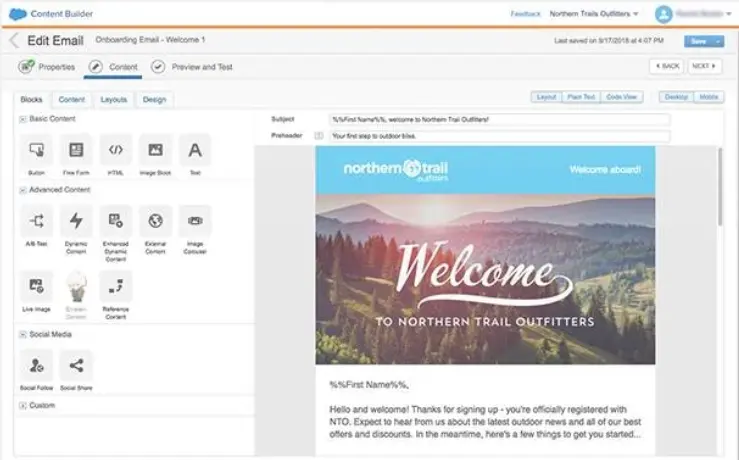
Task: Go back using the left chevron arrow
Action: click(x=14, y=41)
